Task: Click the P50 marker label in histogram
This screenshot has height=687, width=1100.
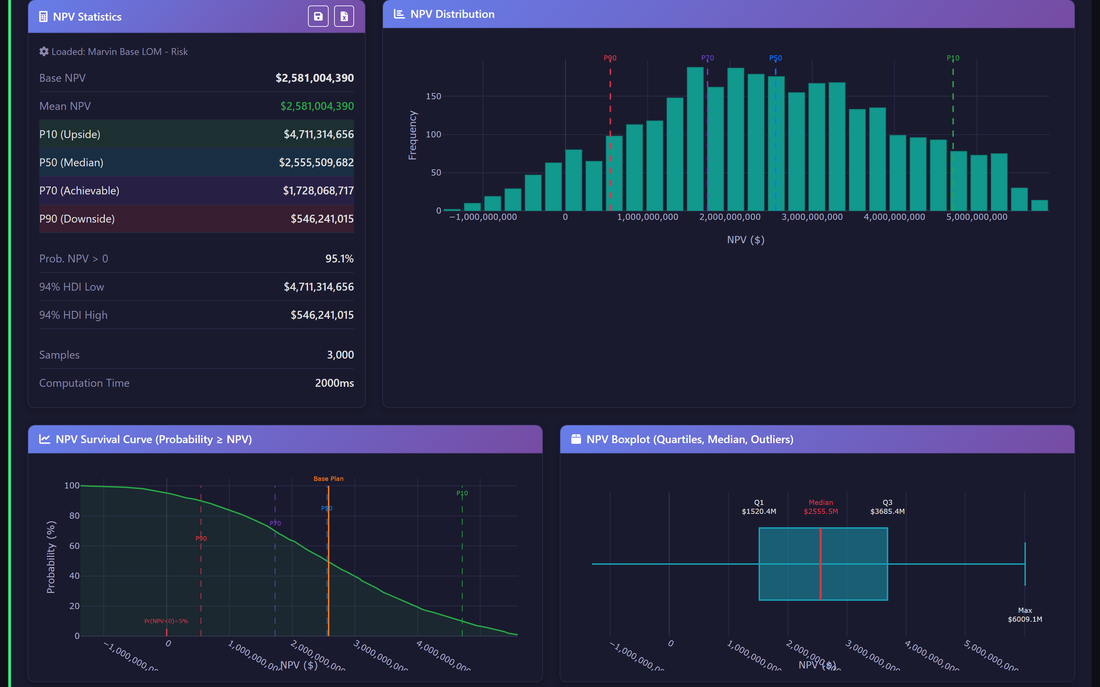Action: point(775,58)
